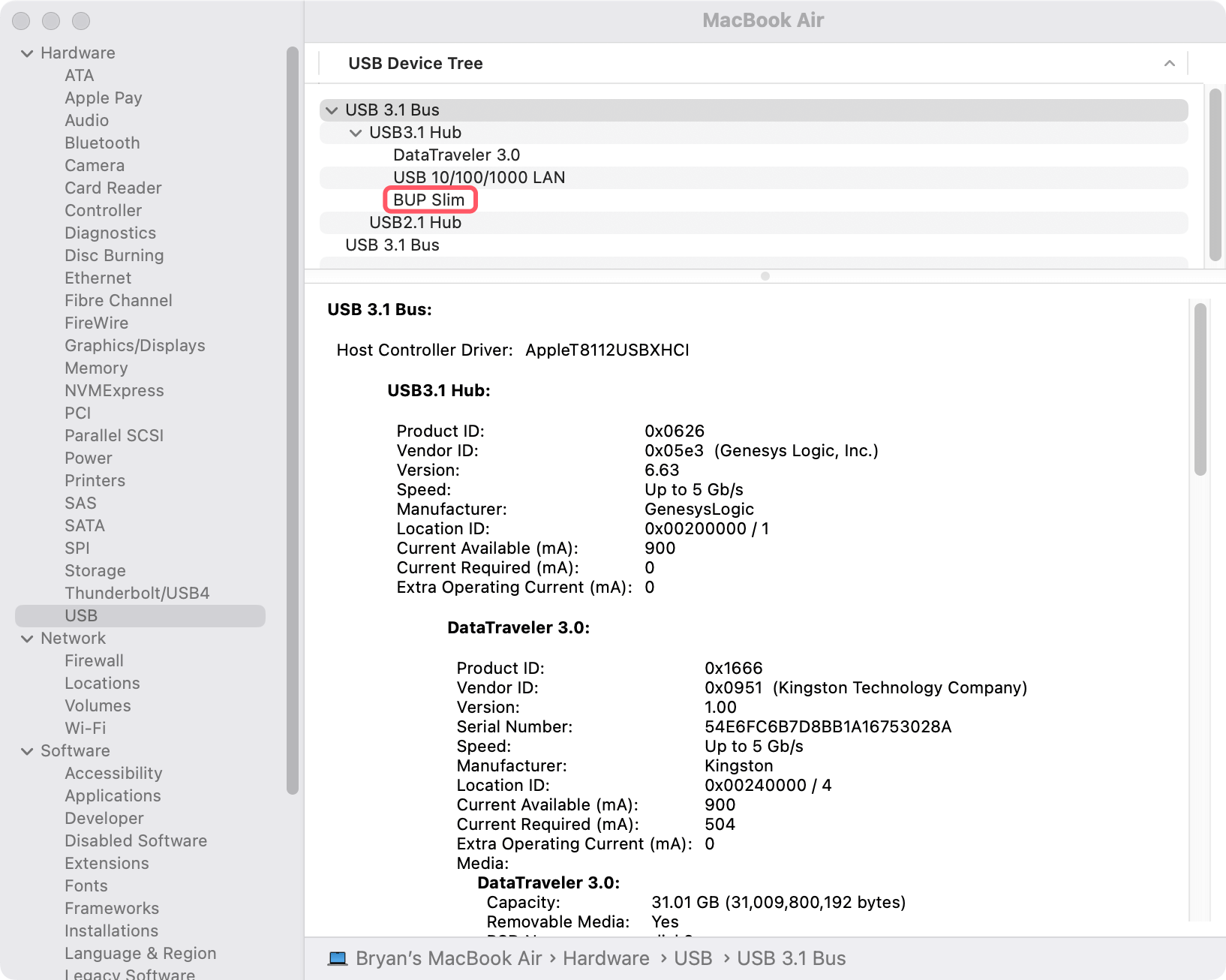Viewport: 1226px width, 980px height.
Task: Select Wi-Fi under Network
Action: 86,728
